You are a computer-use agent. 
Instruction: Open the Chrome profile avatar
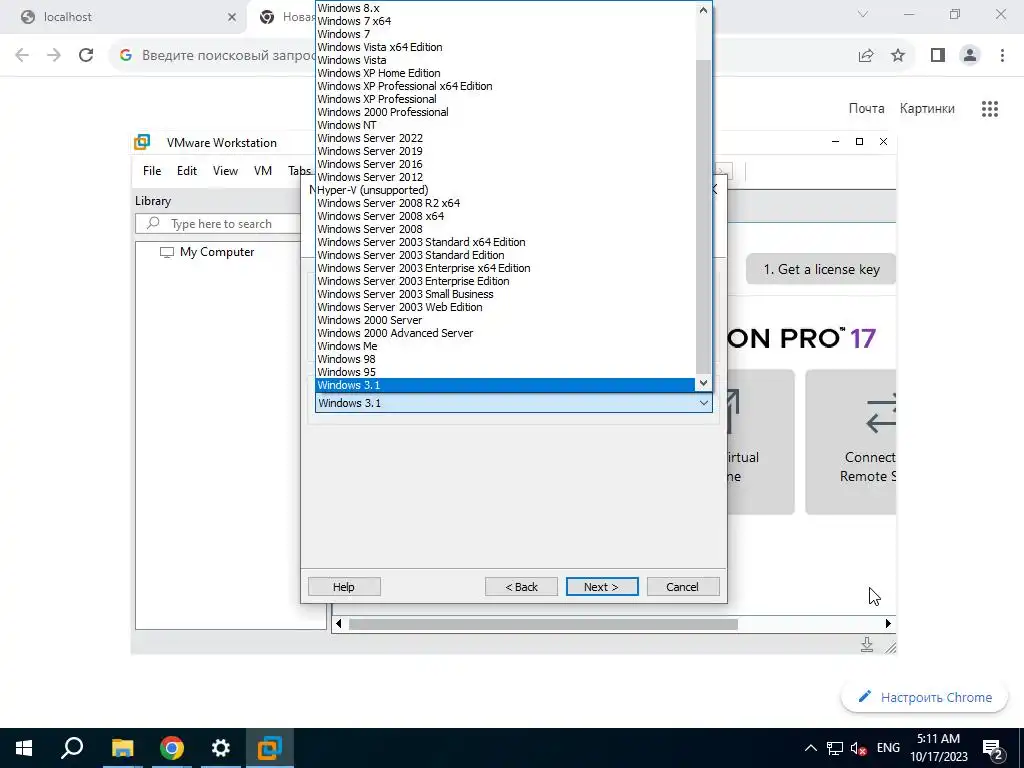[970, 56]
